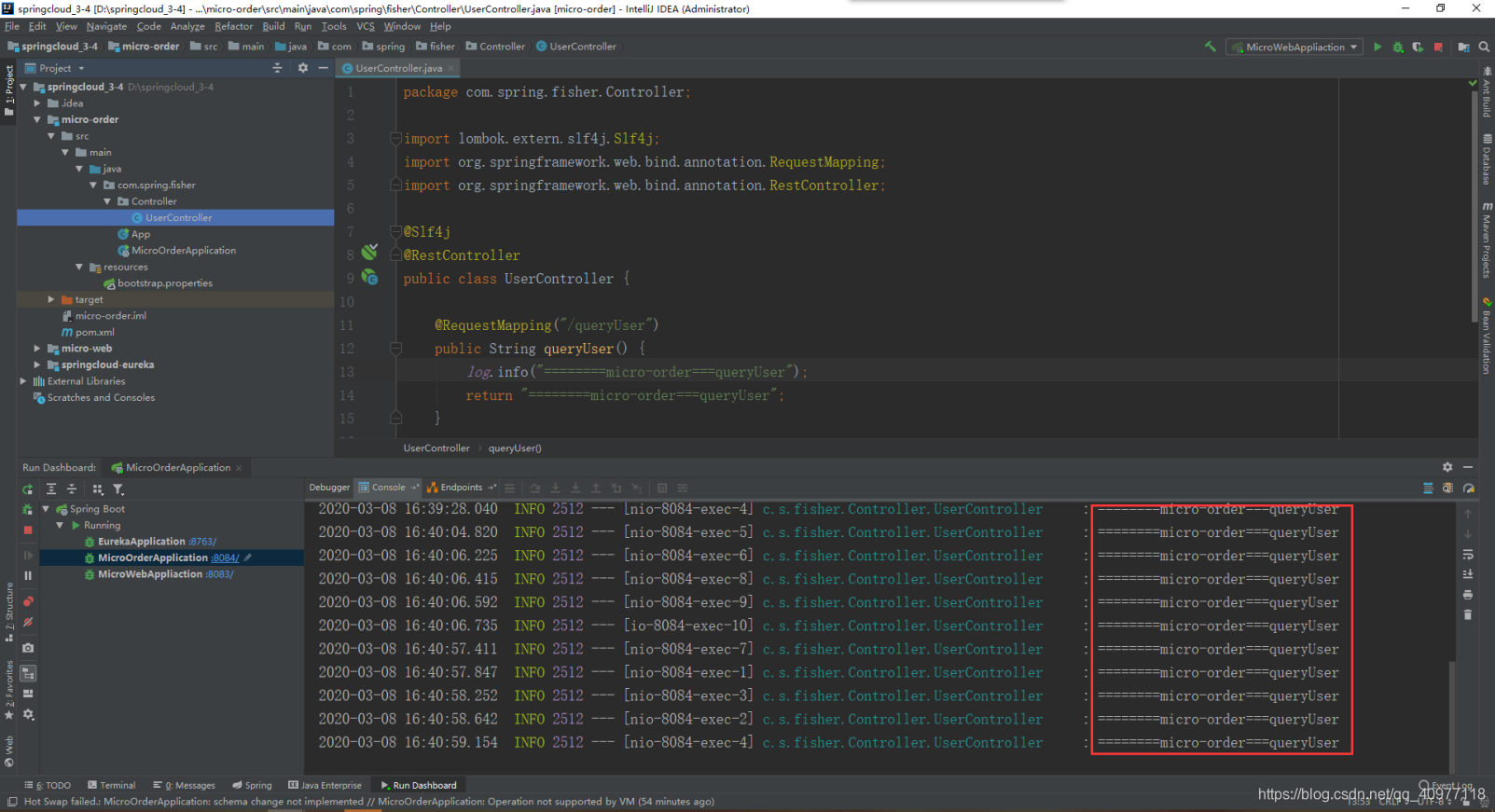This screenshot has height=812, width=1495.
Task: Open Search Everywhere magnifier icon
Action: pyautogui.click(x=1484, y=47)
